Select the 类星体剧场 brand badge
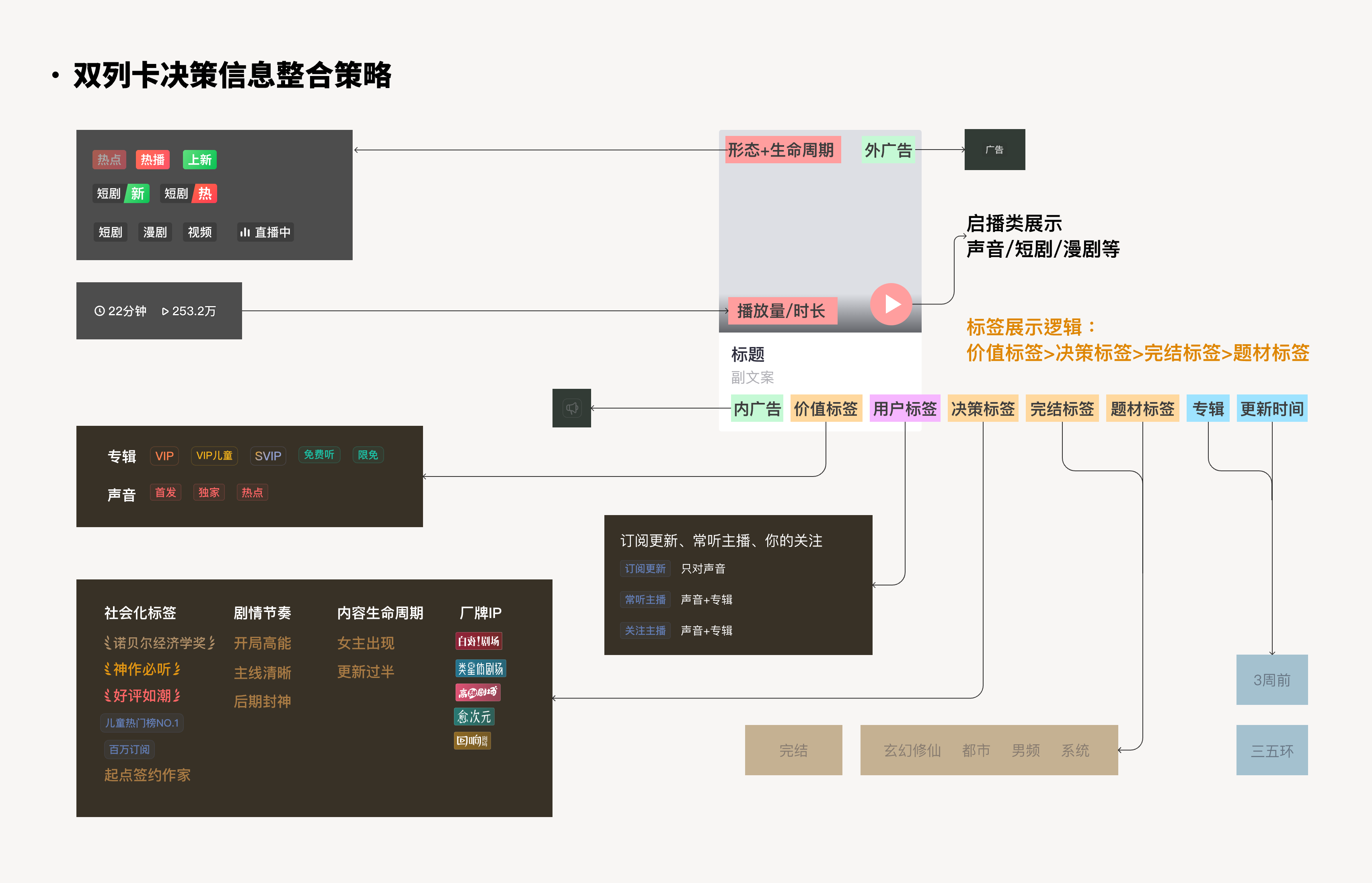 481,669
